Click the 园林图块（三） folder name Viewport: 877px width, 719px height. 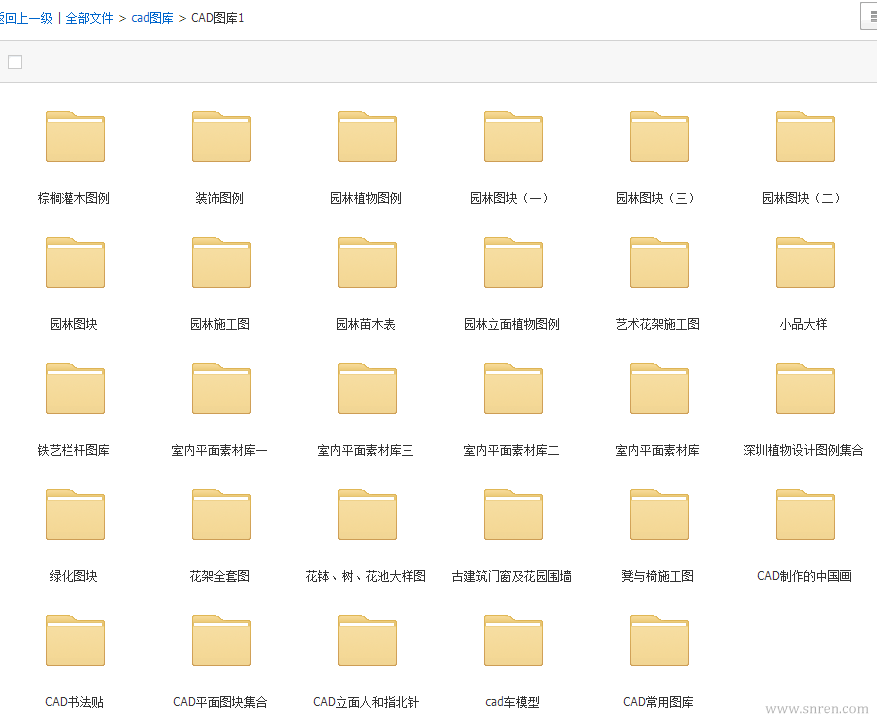(x=656, y=198)
